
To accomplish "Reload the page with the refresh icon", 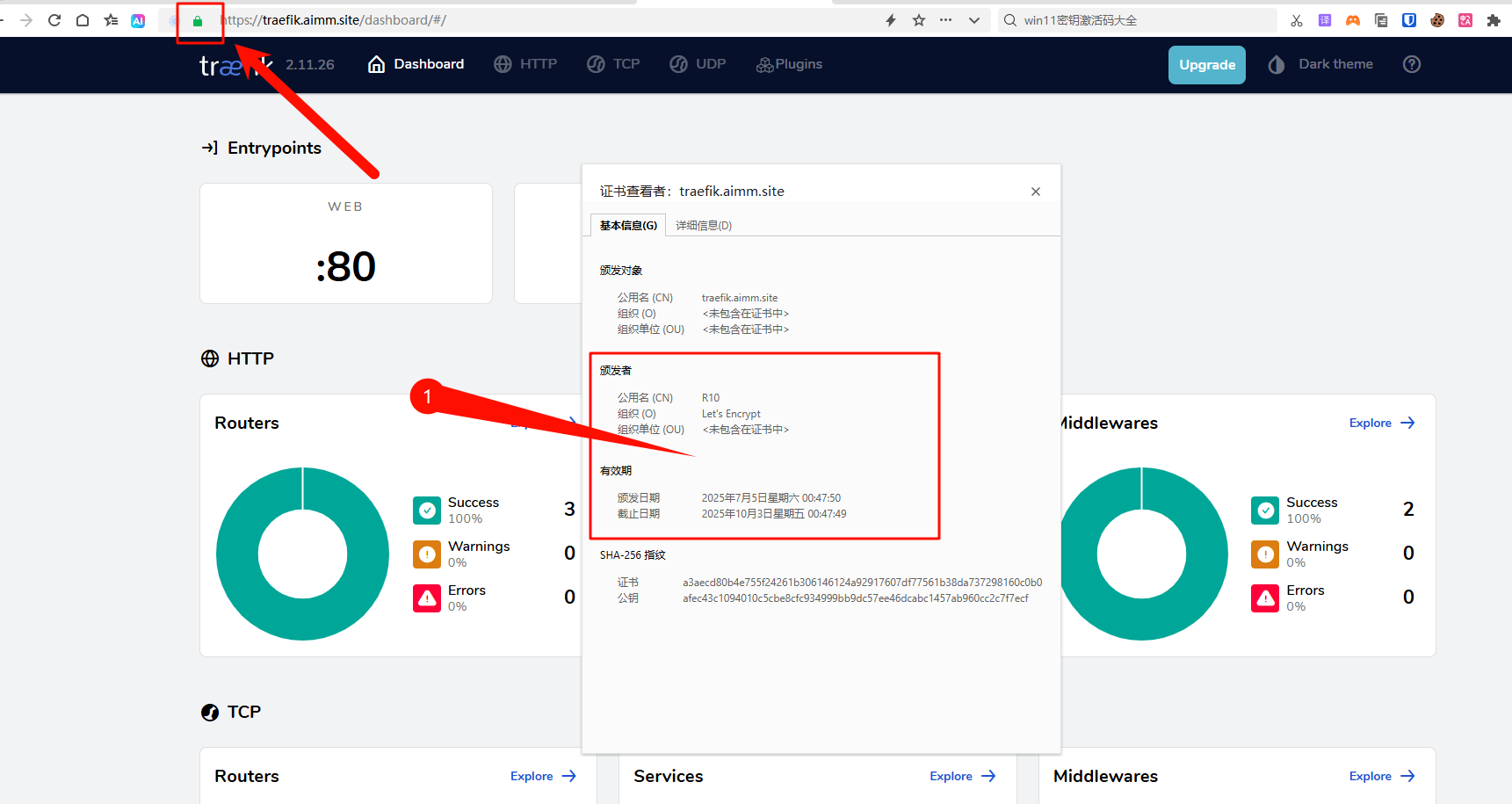I will point(54,20).
